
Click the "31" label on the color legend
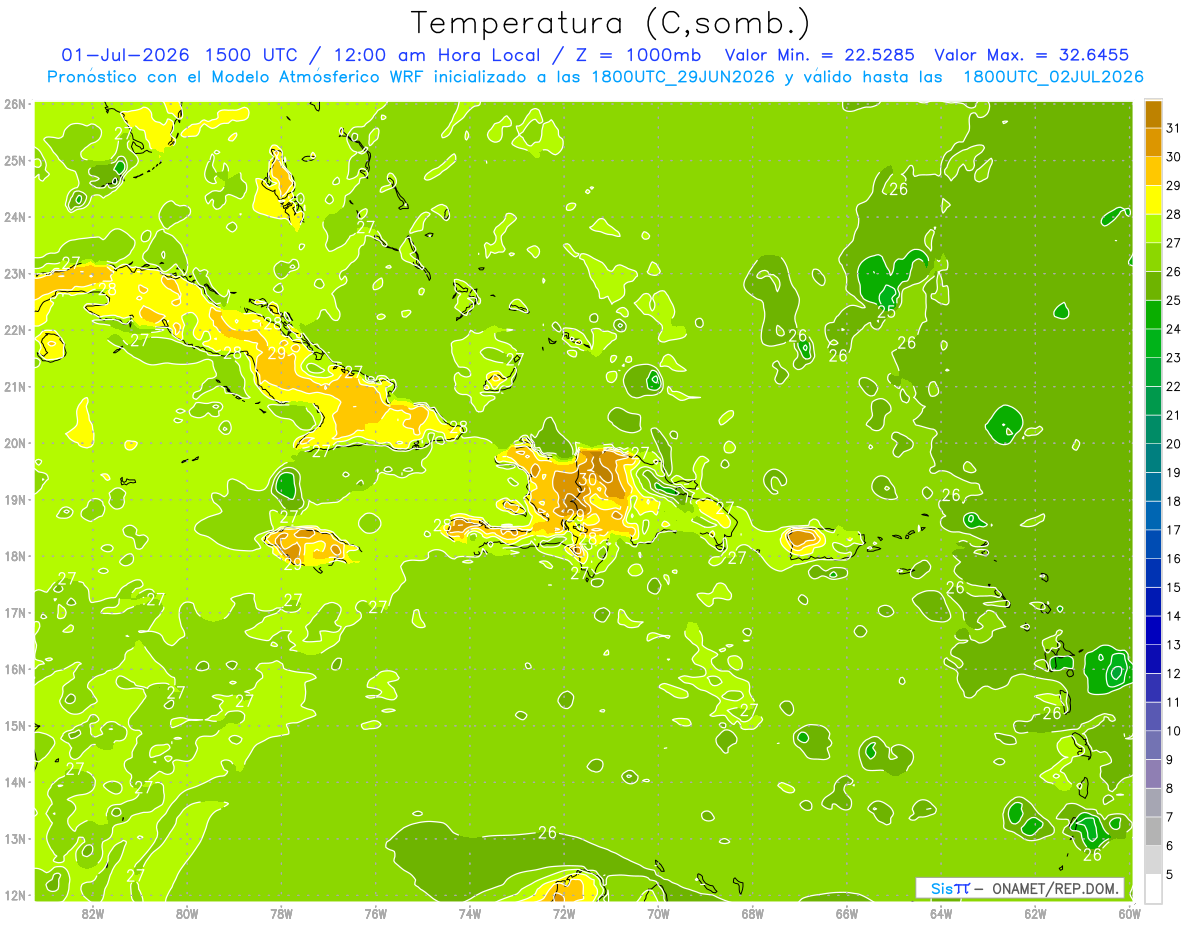[x=1173, y=128]
